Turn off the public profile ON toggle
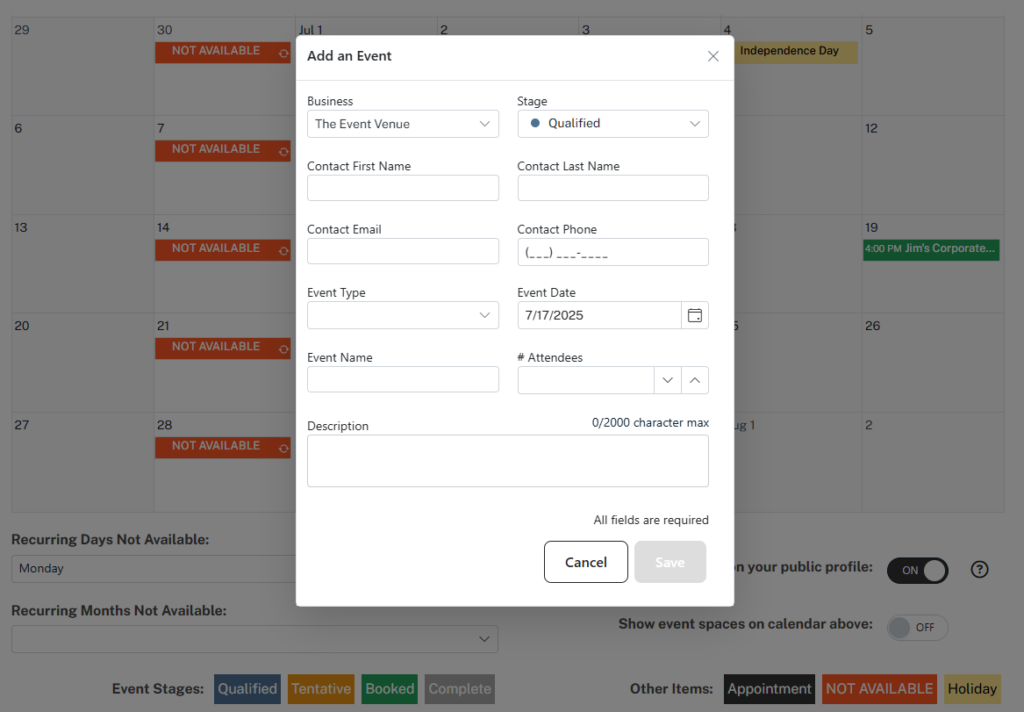The height and width of the screenshot is (712, 1024). 918,570
